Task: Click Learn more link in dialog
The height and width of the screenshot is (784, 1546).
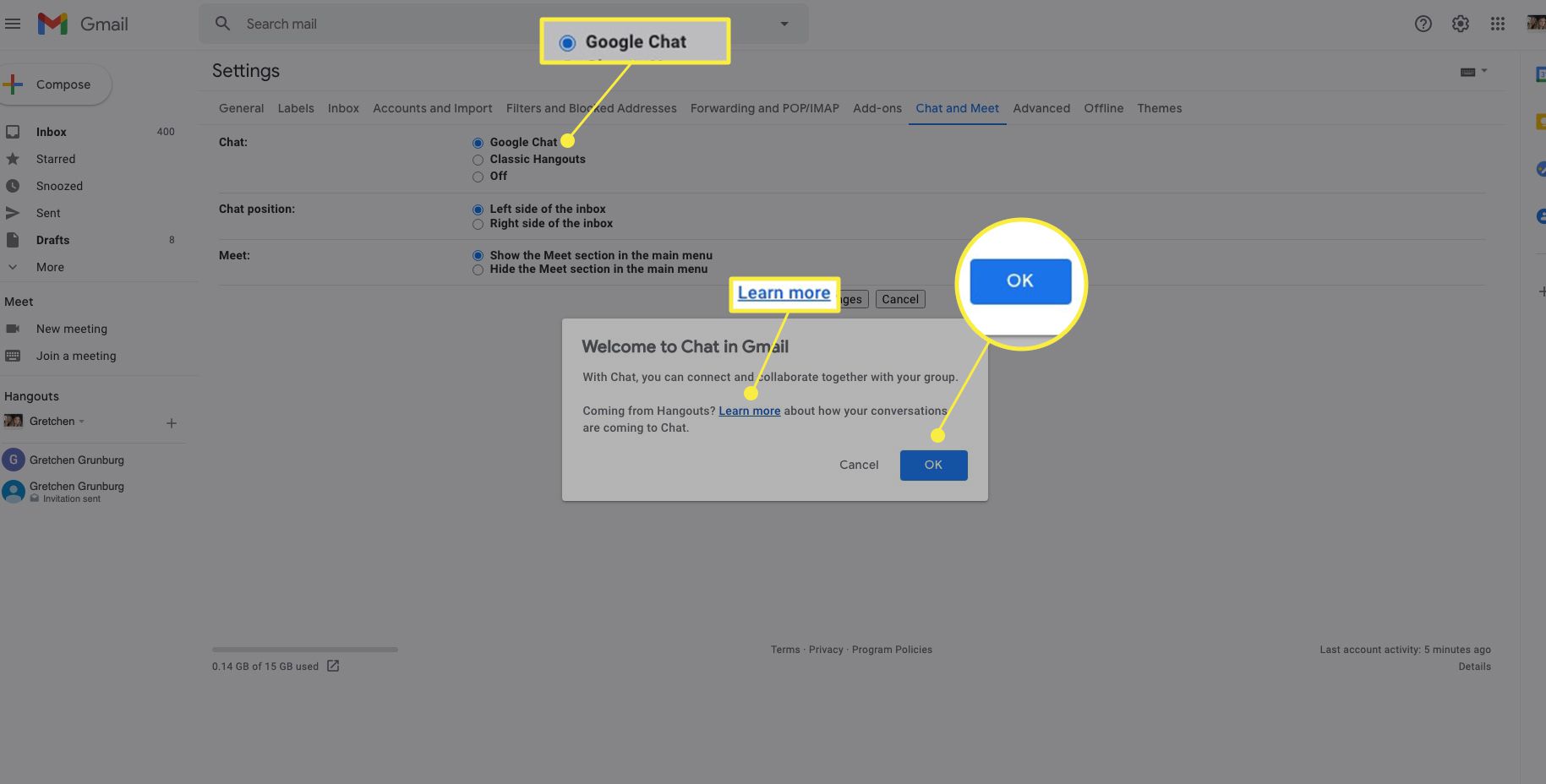Action: (749, 411)
